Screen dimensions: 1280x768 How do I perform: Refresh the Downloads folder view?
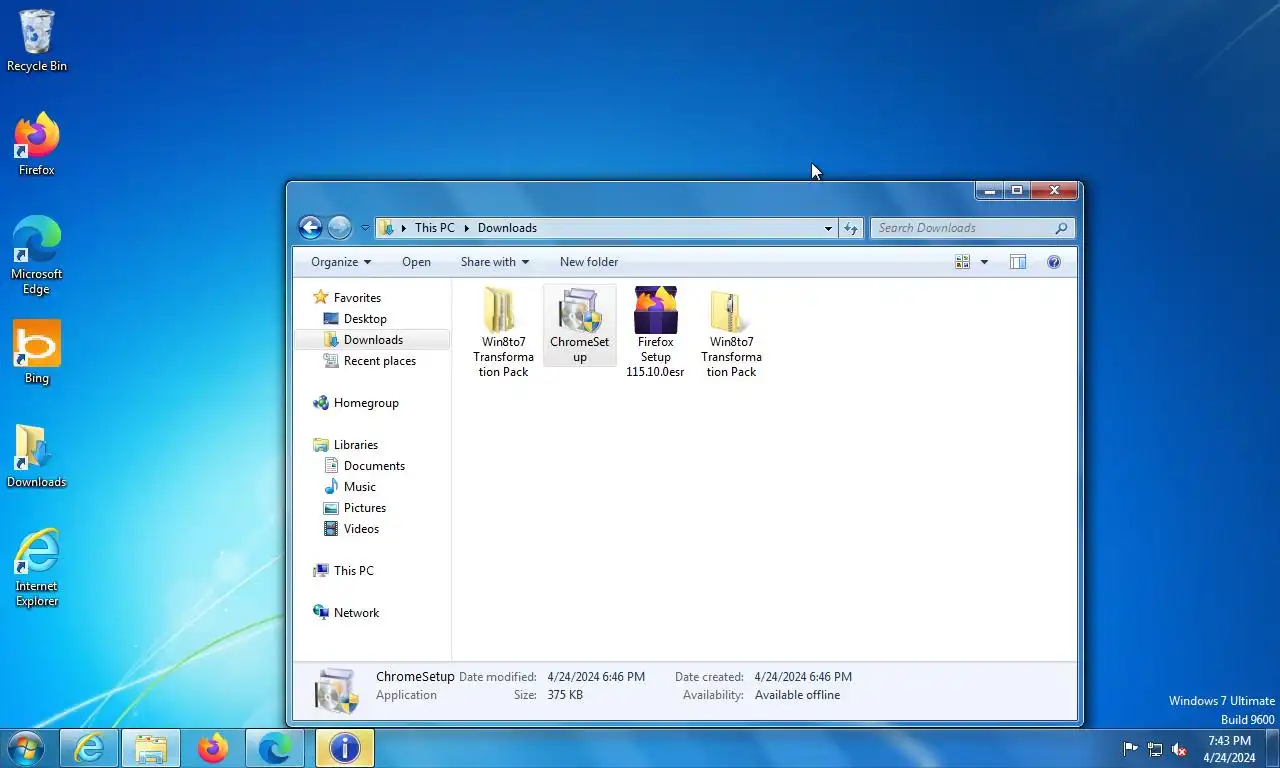[x=850, y=228]
